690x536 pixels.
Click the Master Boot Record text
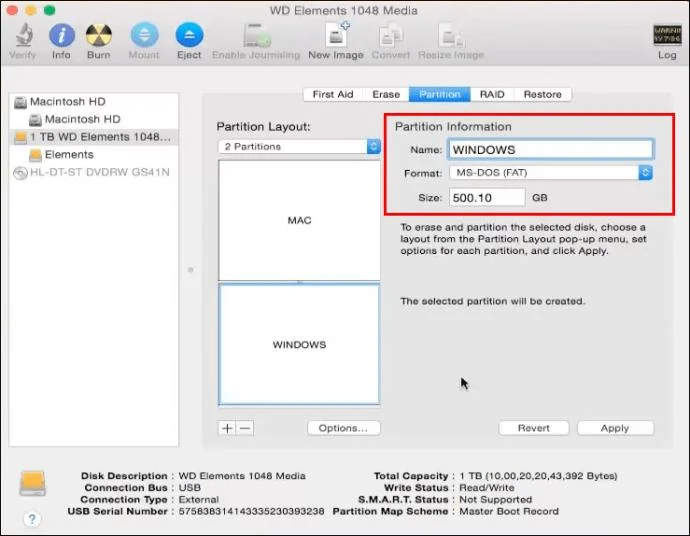click(x=509, y=511)
